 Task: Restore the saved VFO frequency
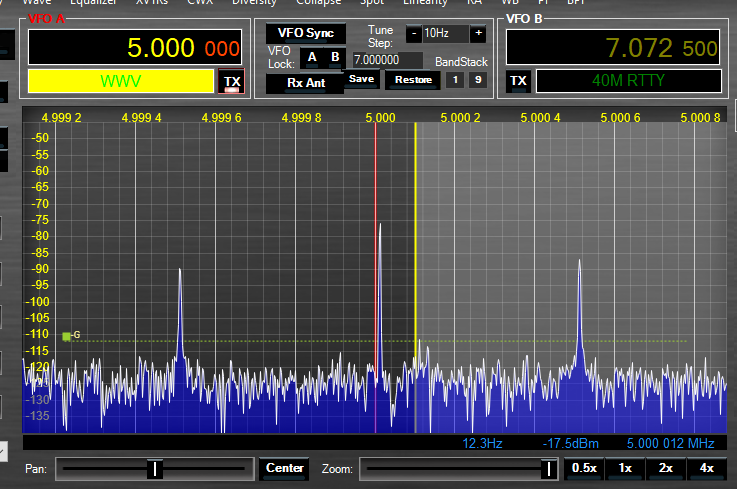click(x=413, y=80)
